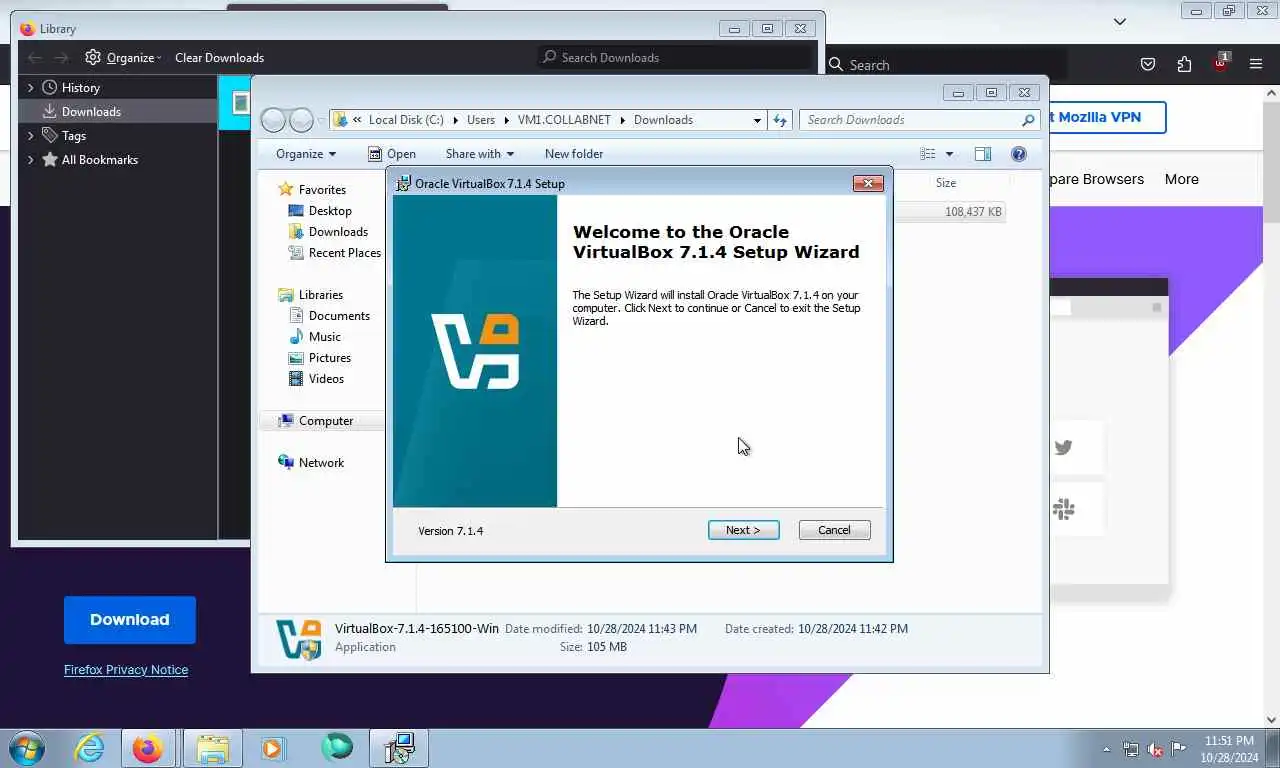Close the Oracle VirtualBox Setup dialog
The image size is (1280, 768).
pyautogui.click(x=867, y=183)
